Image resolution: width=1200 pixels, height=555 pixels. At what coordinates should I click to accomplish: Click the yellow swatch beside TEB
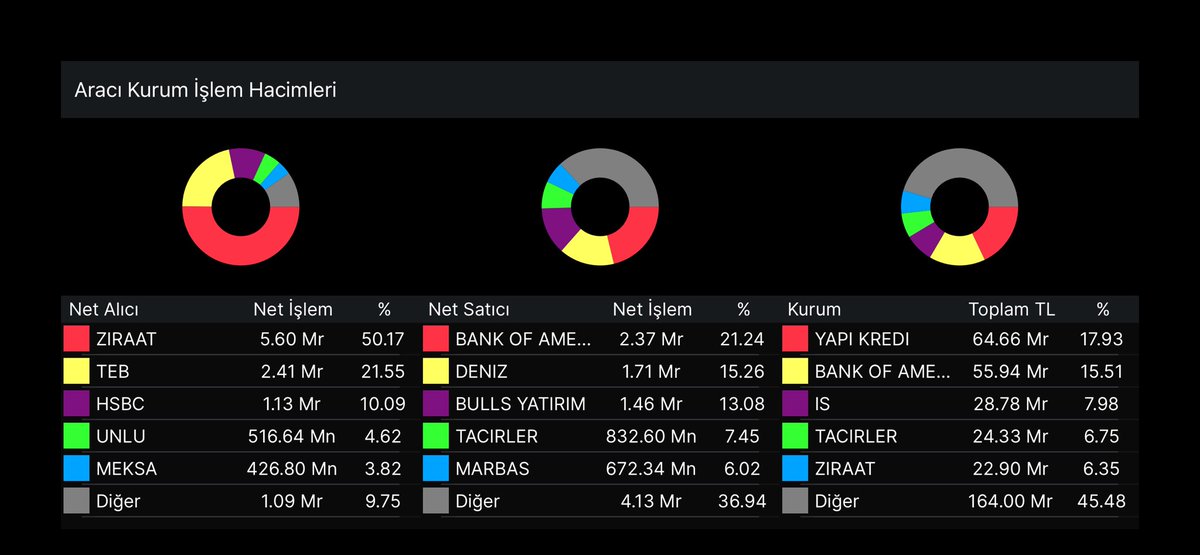click(x=76, y=372)
